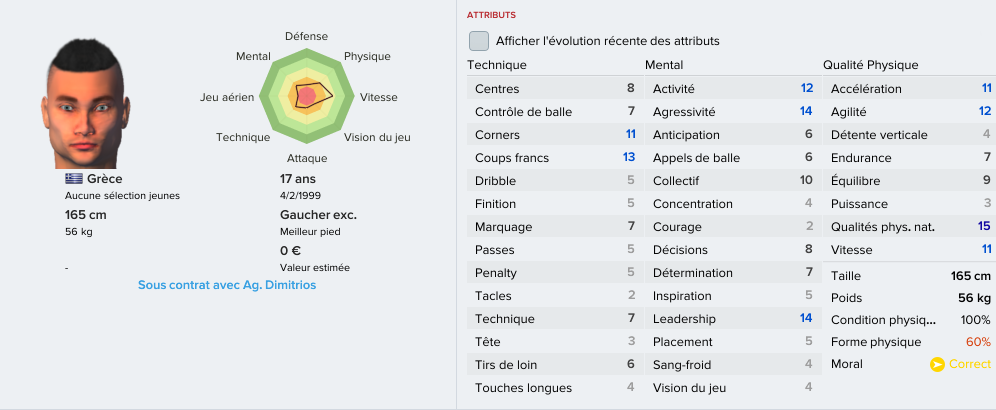Open the Sous contrat avec Ag. Dimitrios link
This screenshot has width=996, height=410.
[227, 285]
